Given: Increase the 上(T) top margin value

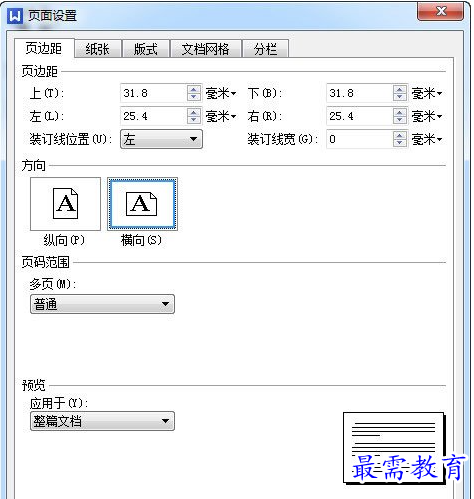Looking at the screenshot, I should 194,89.
